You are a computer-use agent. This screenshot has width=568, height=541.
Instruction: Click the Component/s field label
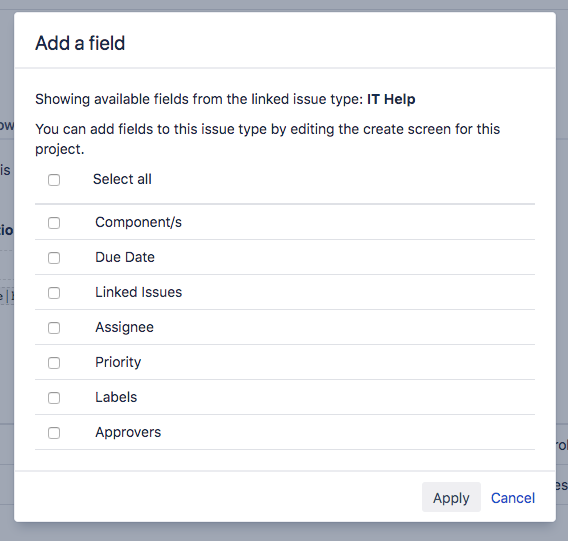click(x=138, y=222)
